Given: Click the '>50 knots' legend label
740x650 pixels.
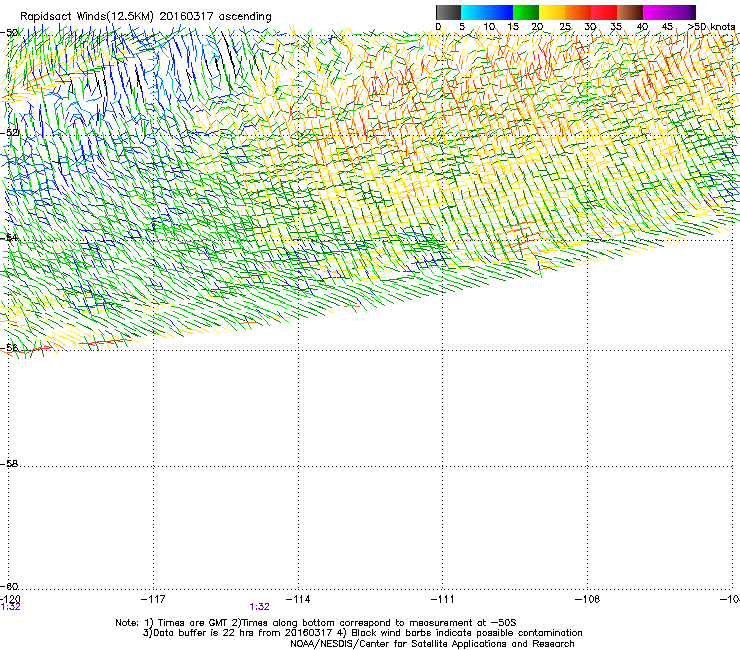Looking at the screenshot, I should tap(711, 27).
